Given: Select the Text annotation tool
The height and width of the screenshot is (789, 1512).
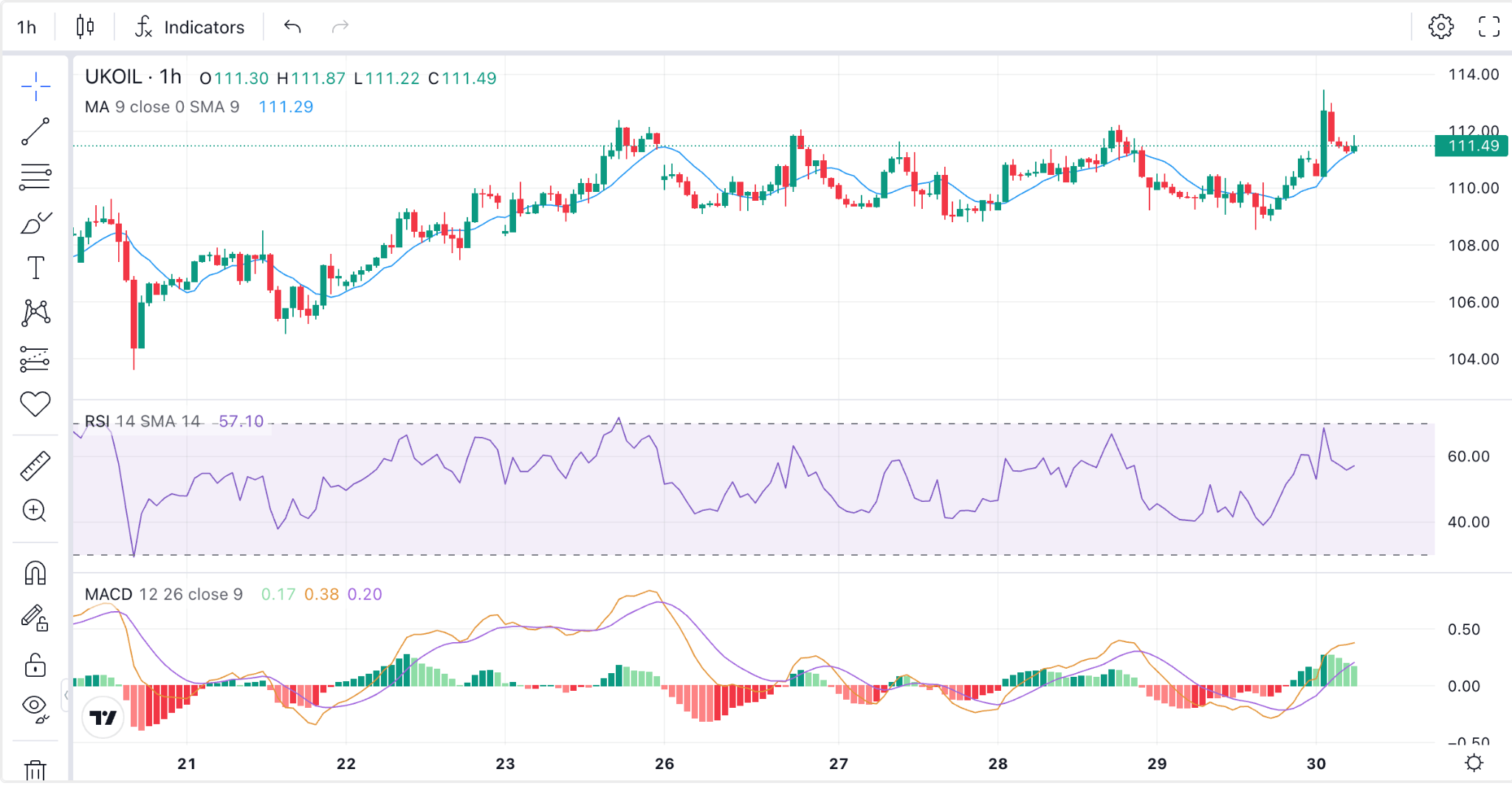Looking at the screenshot, I should [x=35, y=268].
